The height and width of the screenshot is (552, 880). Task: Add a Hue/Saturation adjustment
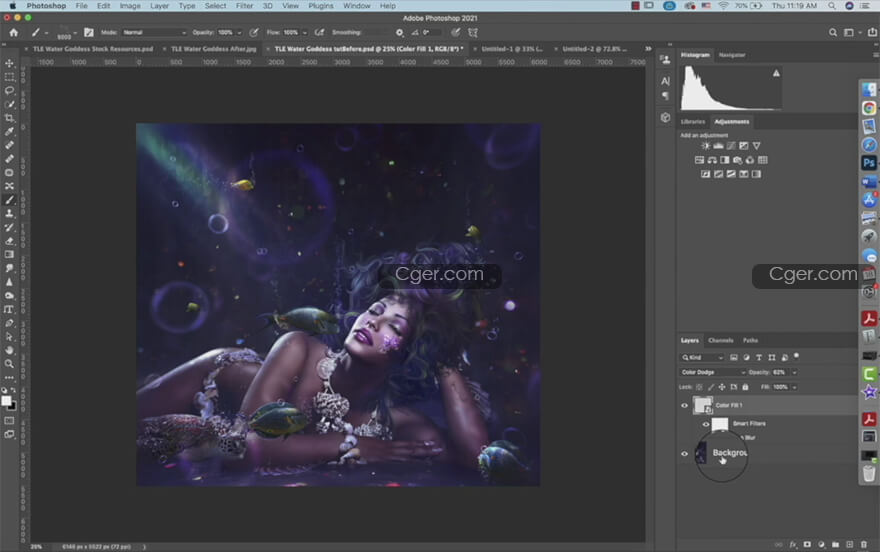click(699, 160)
